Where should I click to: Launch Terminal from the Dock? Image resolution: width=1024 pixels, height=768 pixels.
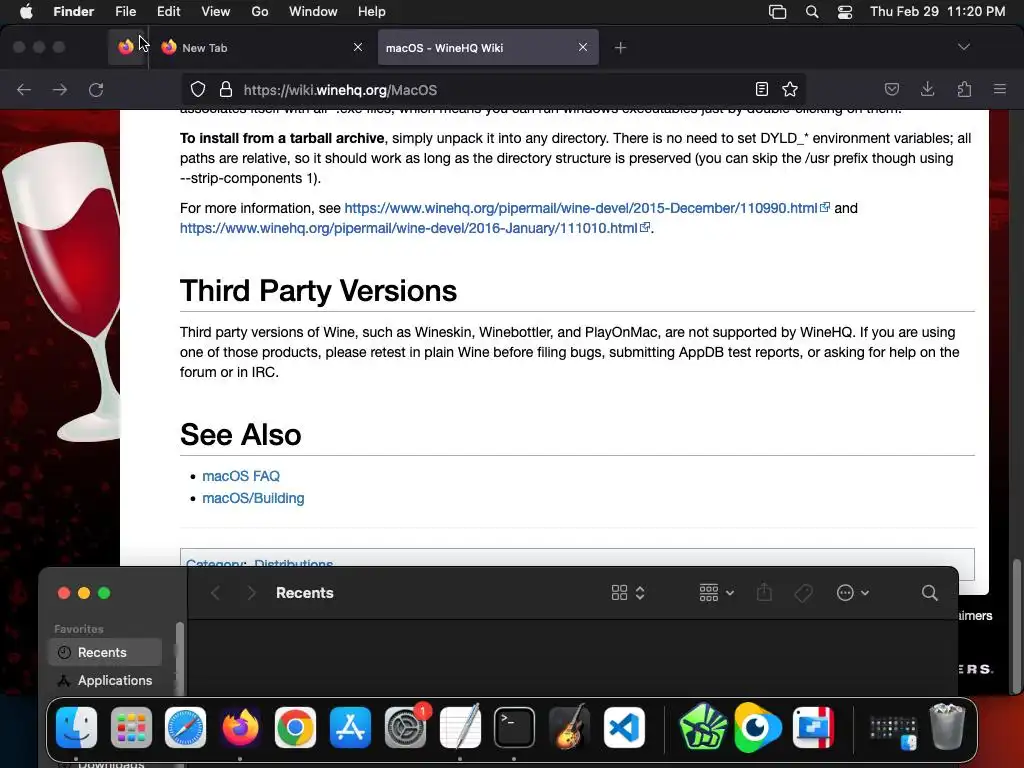coord(515,728)
